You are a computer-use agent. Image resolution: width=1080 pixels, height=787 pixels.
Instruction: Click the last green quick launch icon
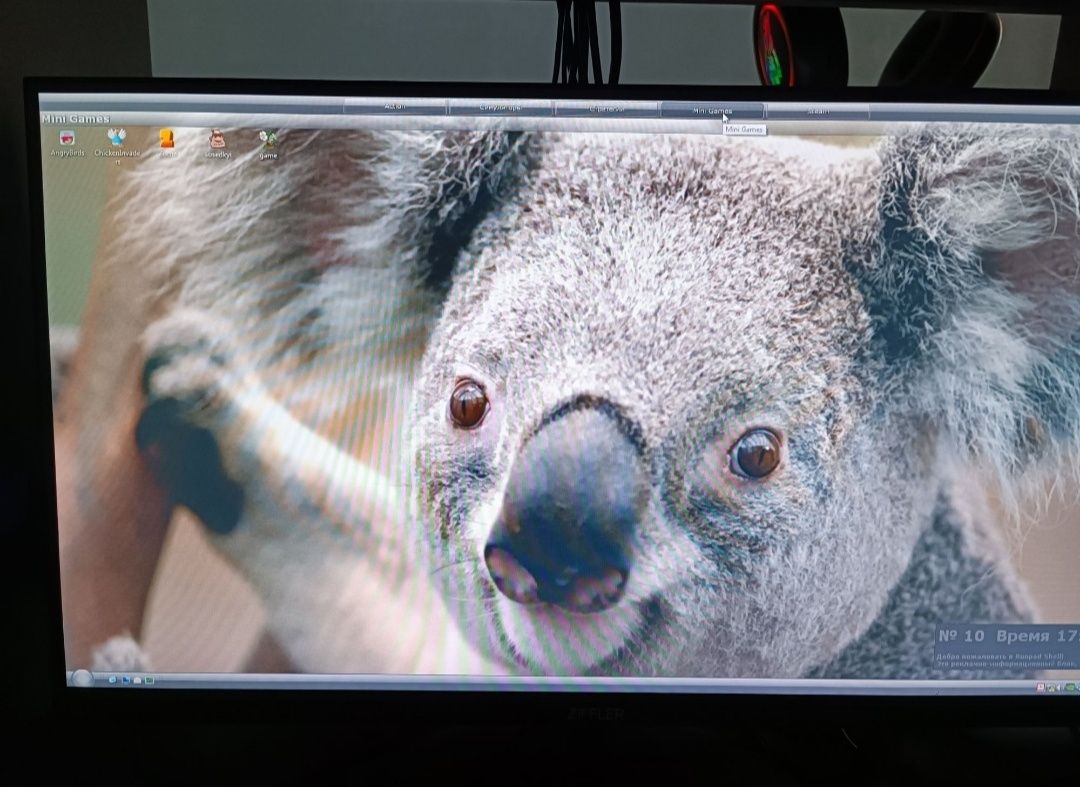(149, 680)
